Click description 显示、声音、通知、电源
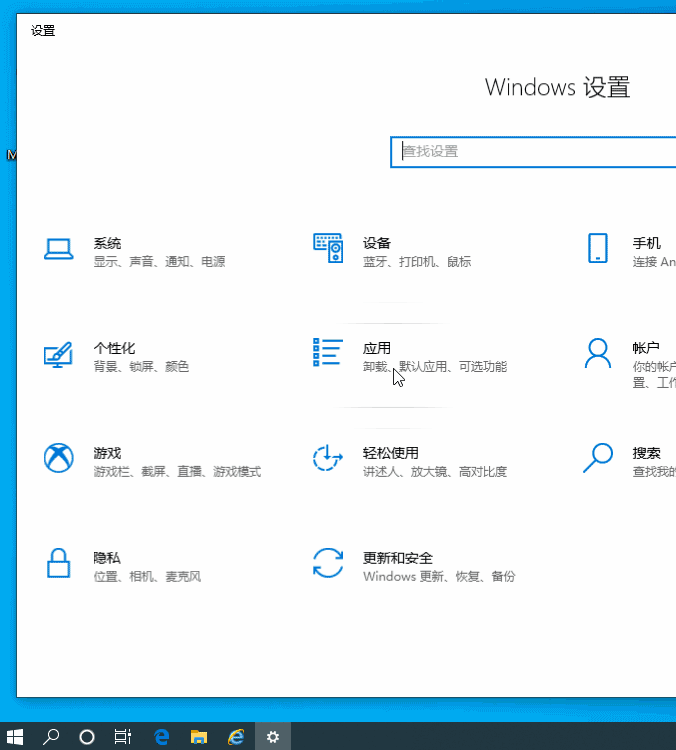 click(159, 262)
